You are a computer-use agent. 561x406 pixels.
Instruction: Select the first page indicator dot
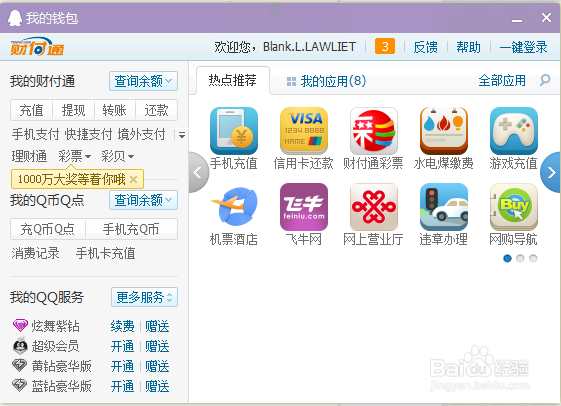(507, 258)
